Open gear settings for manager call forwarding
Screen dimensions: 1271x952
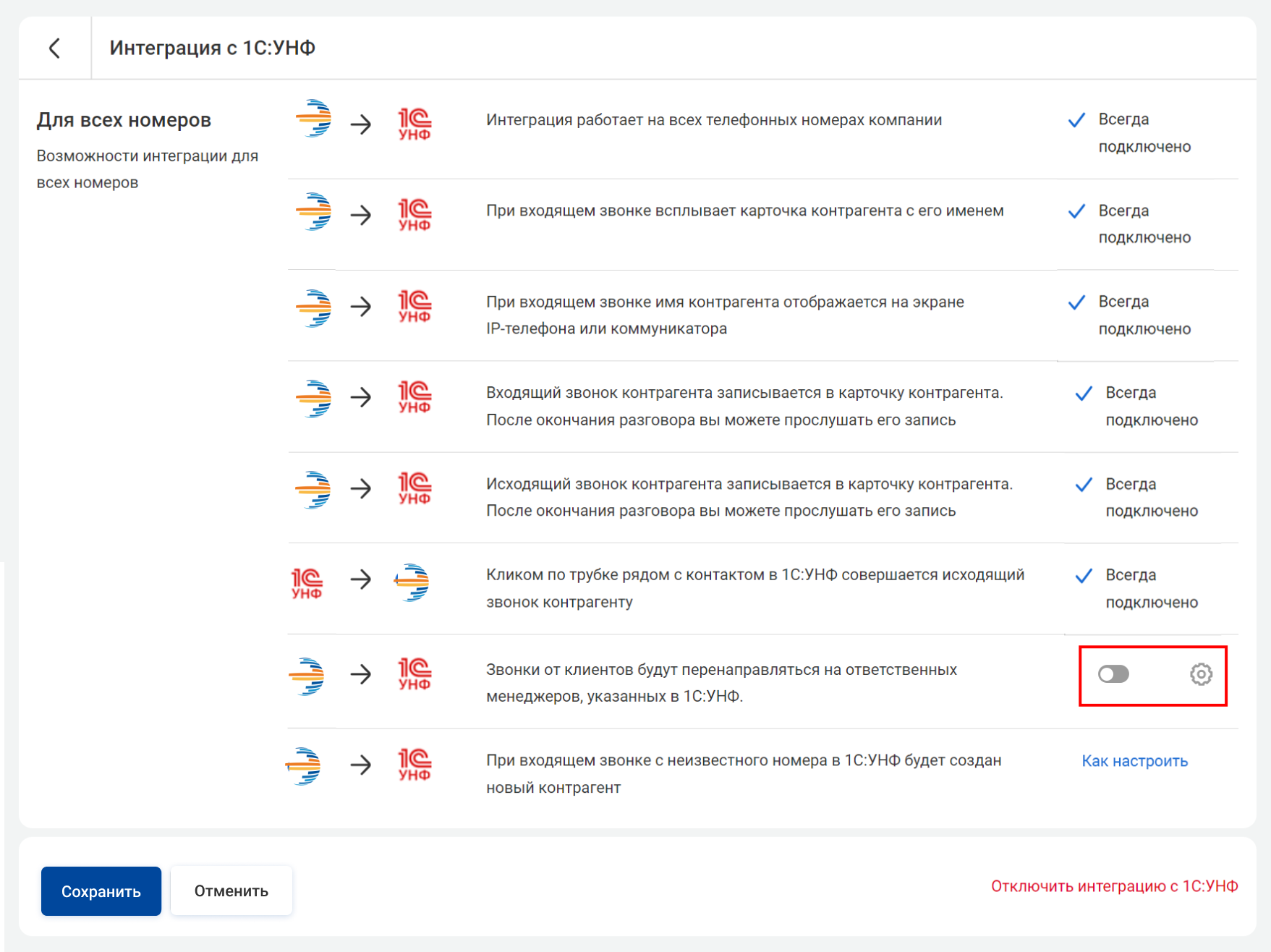tap(1201, 674)
